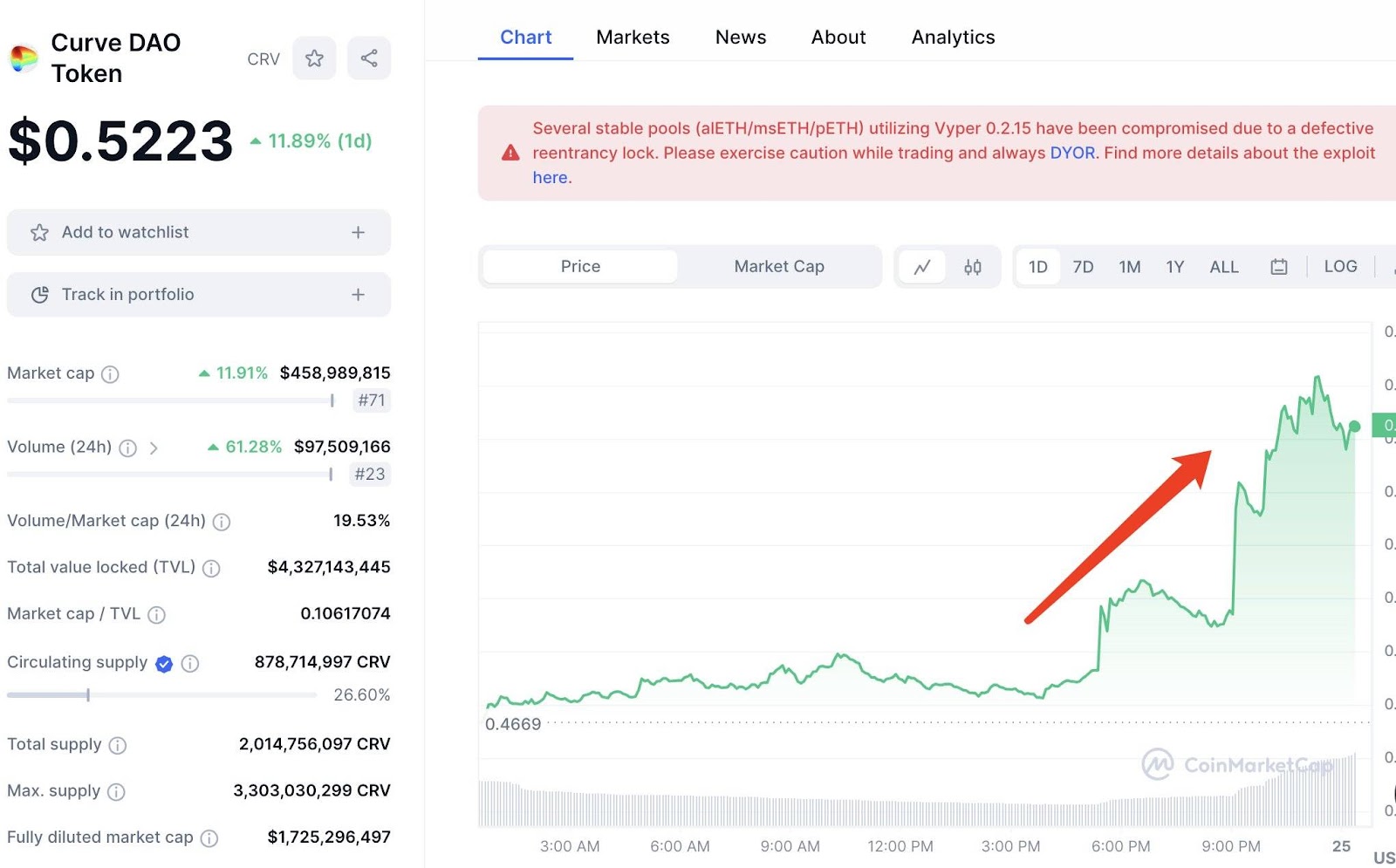Image resolution: width=1396 pixels, height=868 pixels.
Task: Toggle LOG scale on chart
Action: click(x=1340, y=267)
